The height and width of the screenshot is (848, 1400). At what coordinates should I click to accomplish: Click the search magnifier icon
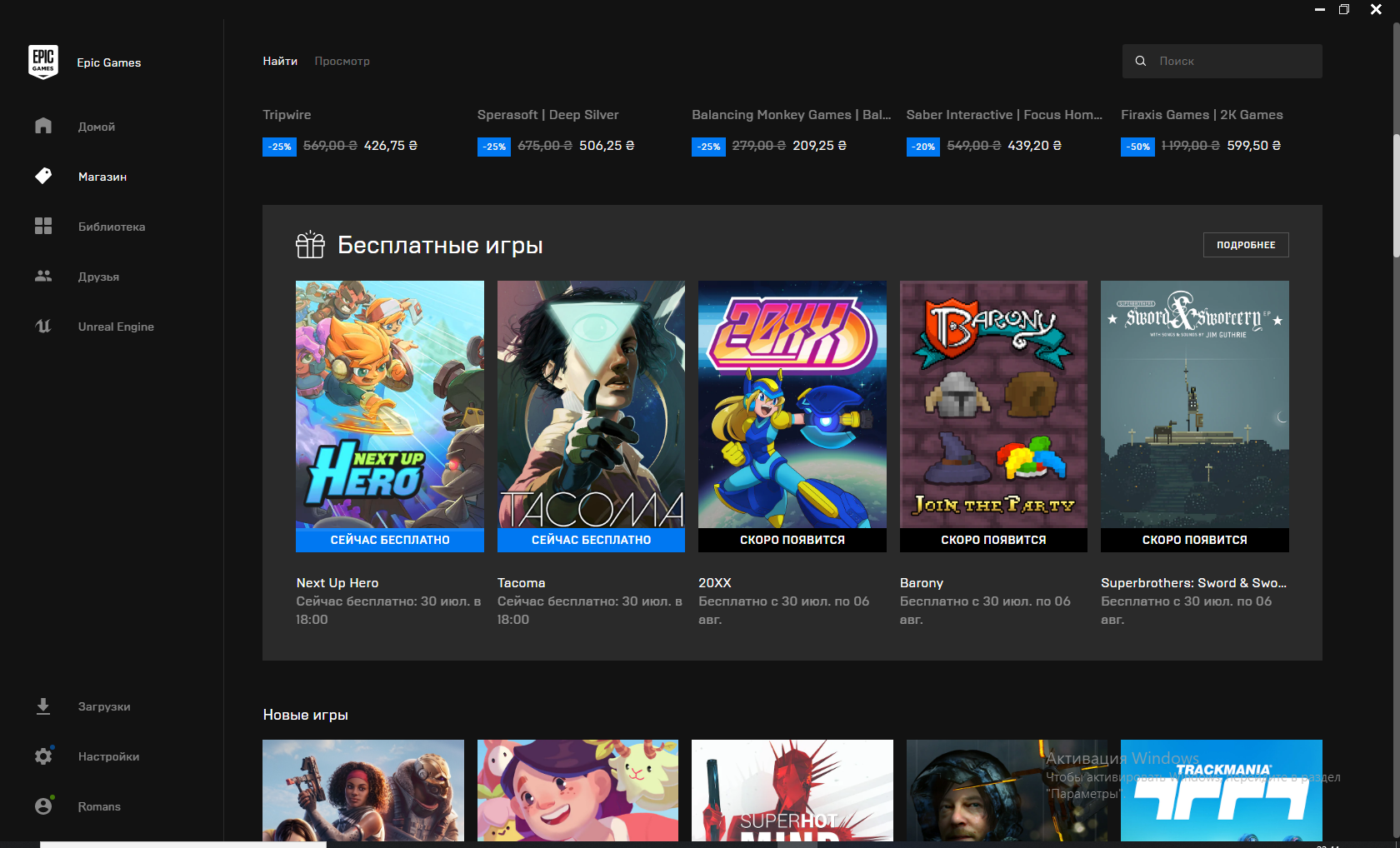pos(1141,61)
